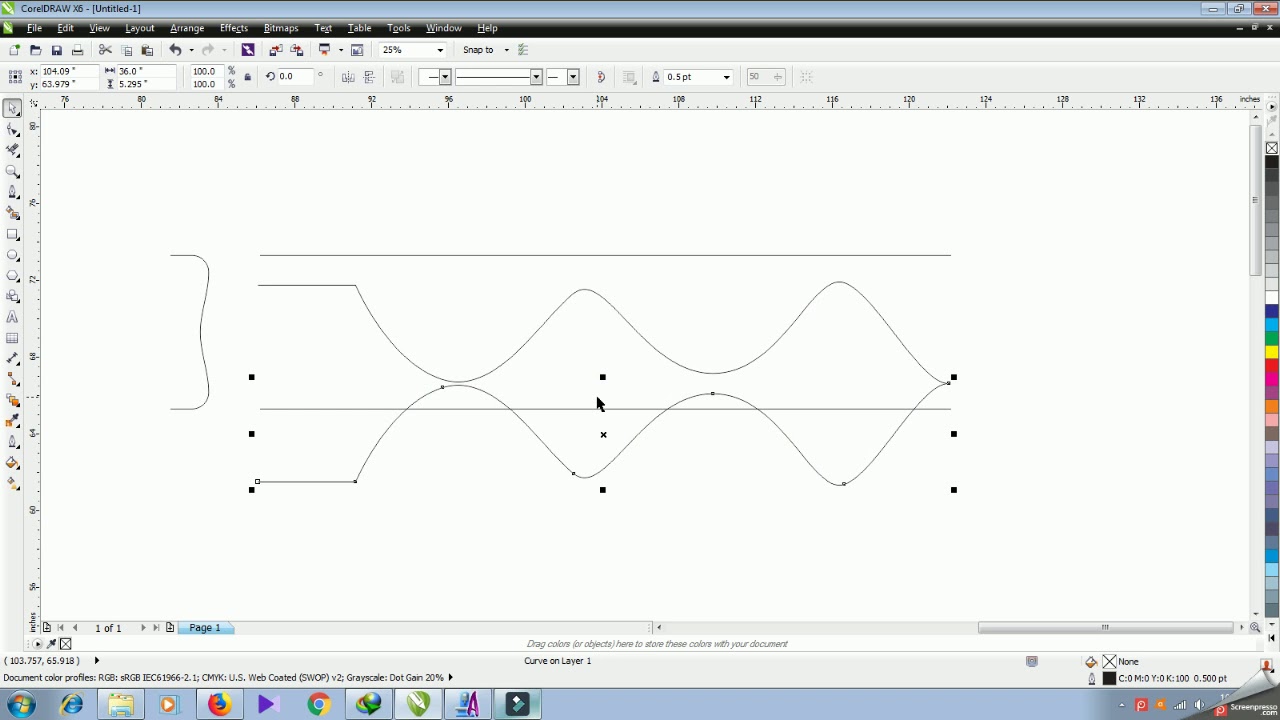Click the Save icon in toolbar

pos(56,50)
